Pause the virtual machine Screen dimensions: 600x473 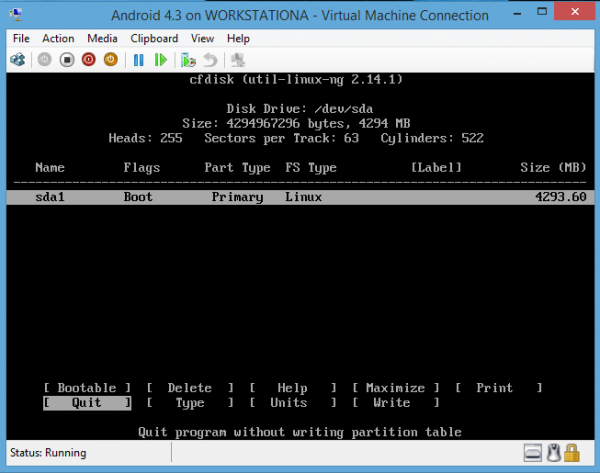[139, 60]
